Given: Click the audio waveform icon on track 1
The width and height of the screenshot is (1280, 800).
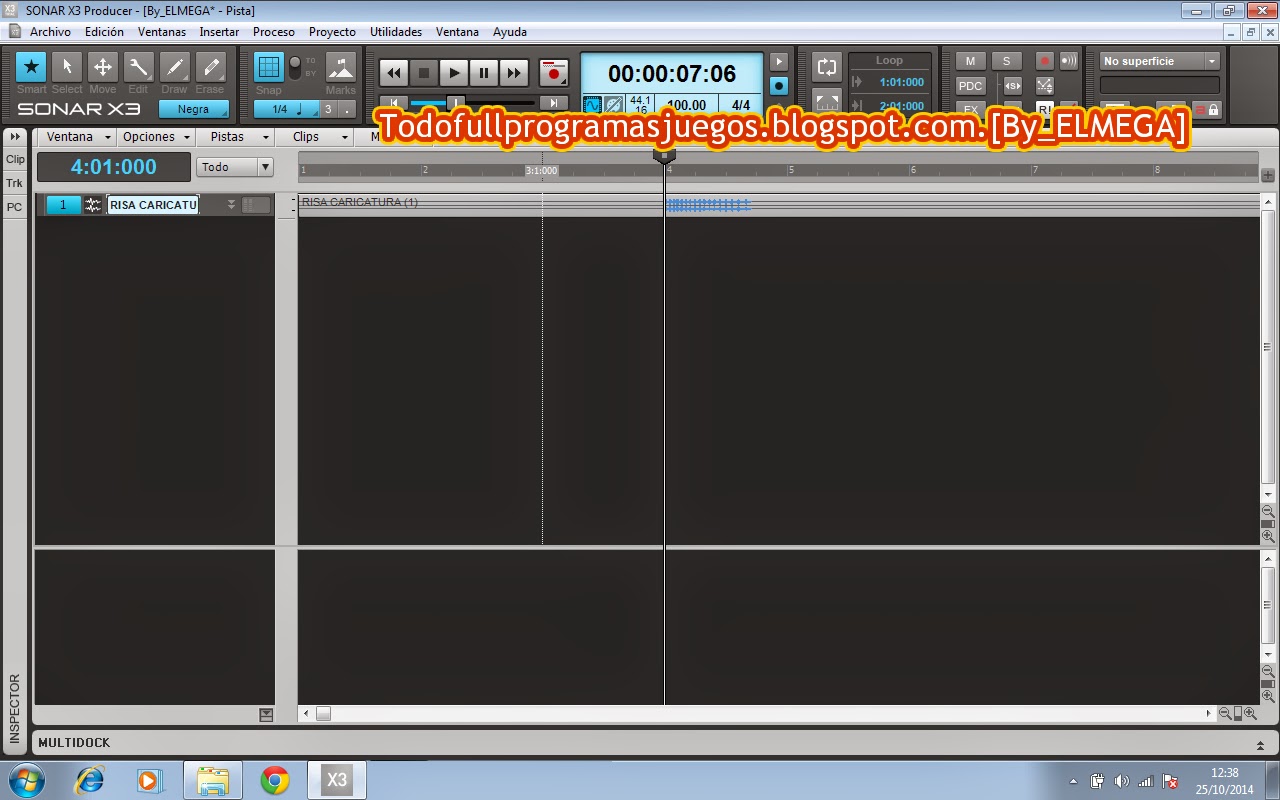Looking at the screenshot, I should (93, 205).
